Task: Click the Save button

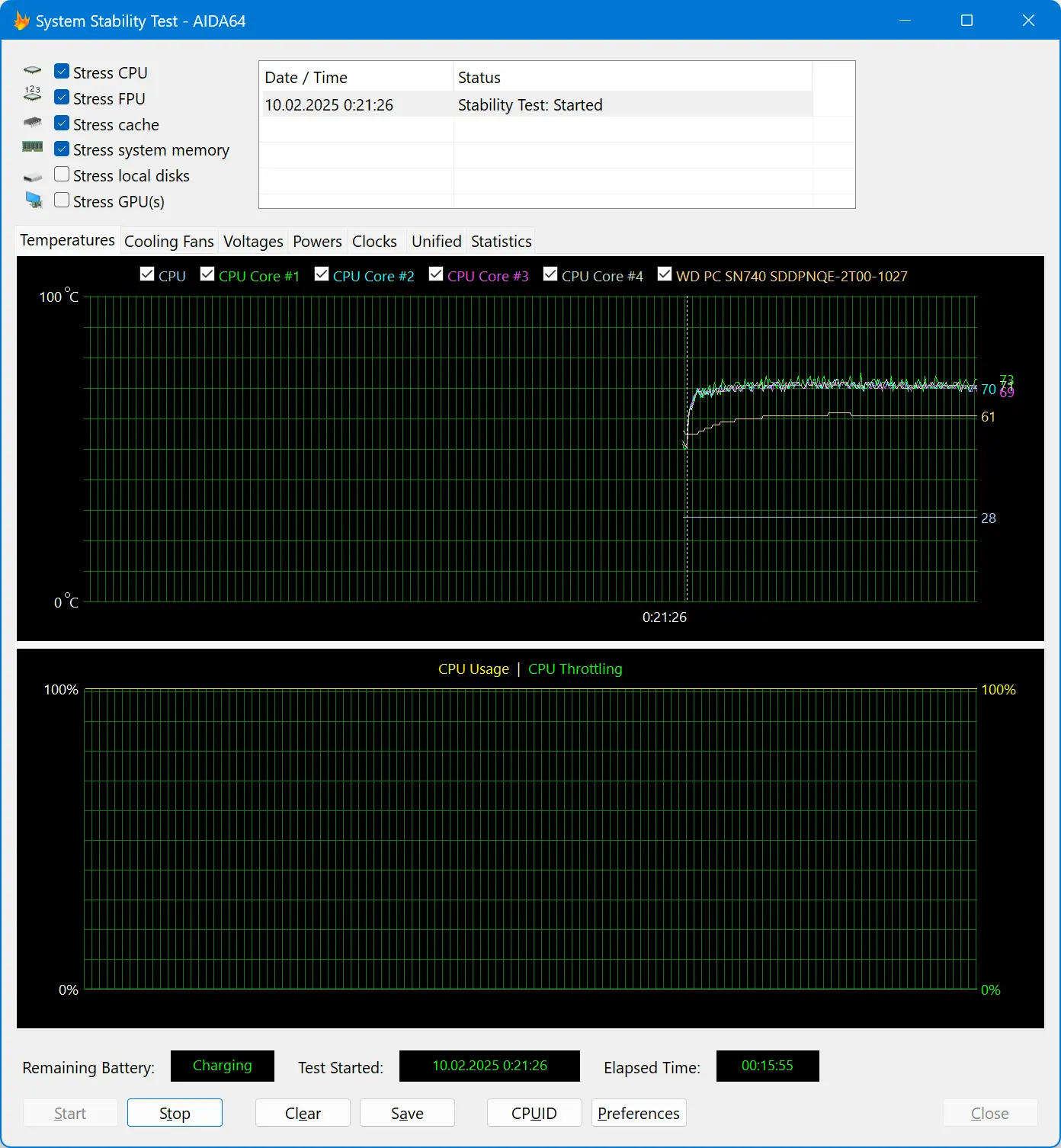Action: (407, 1113)
